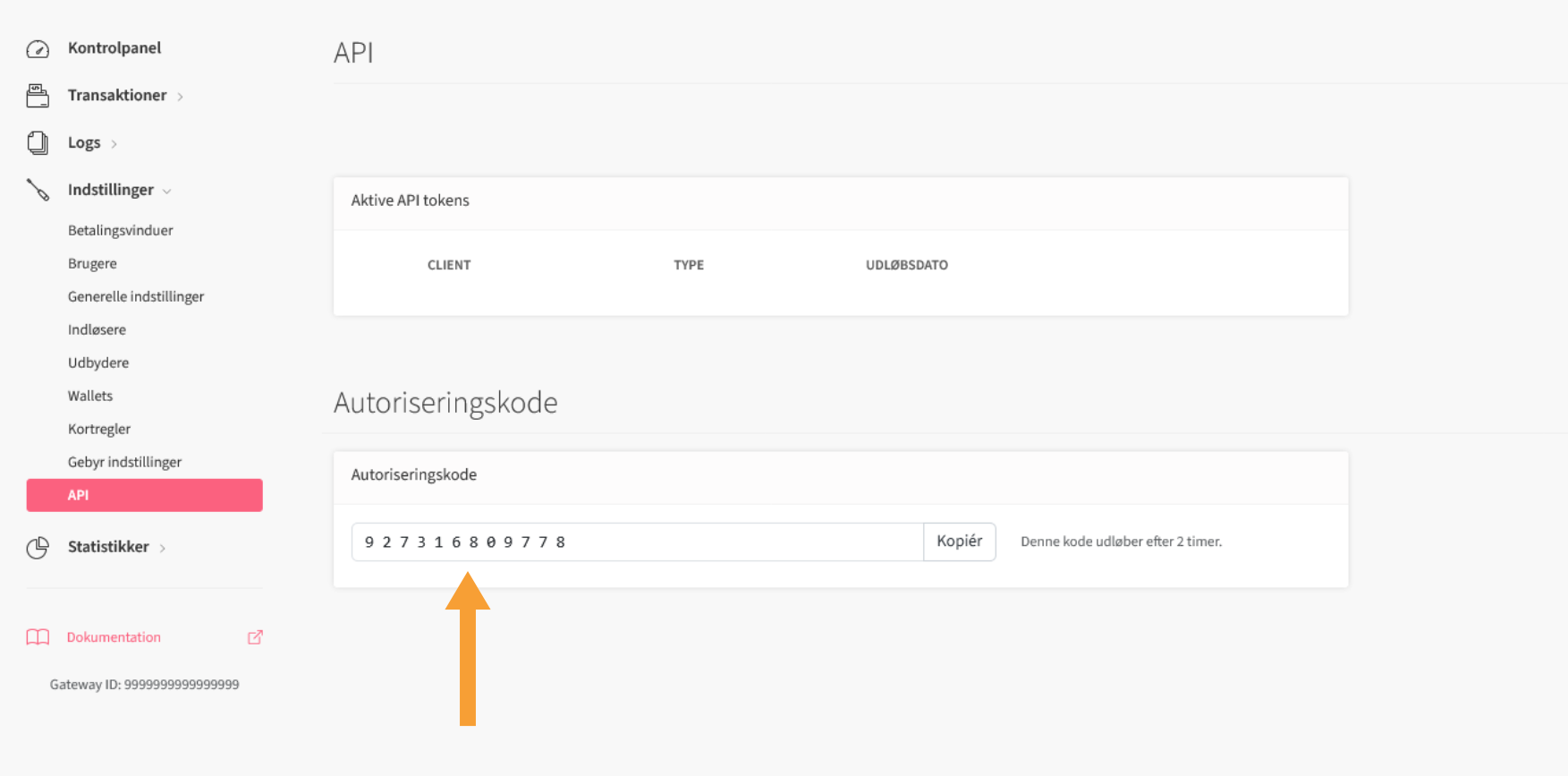Open the Dokumentation link
Viewport: 1568px width, 776px height.
click(x=114, y=637)
